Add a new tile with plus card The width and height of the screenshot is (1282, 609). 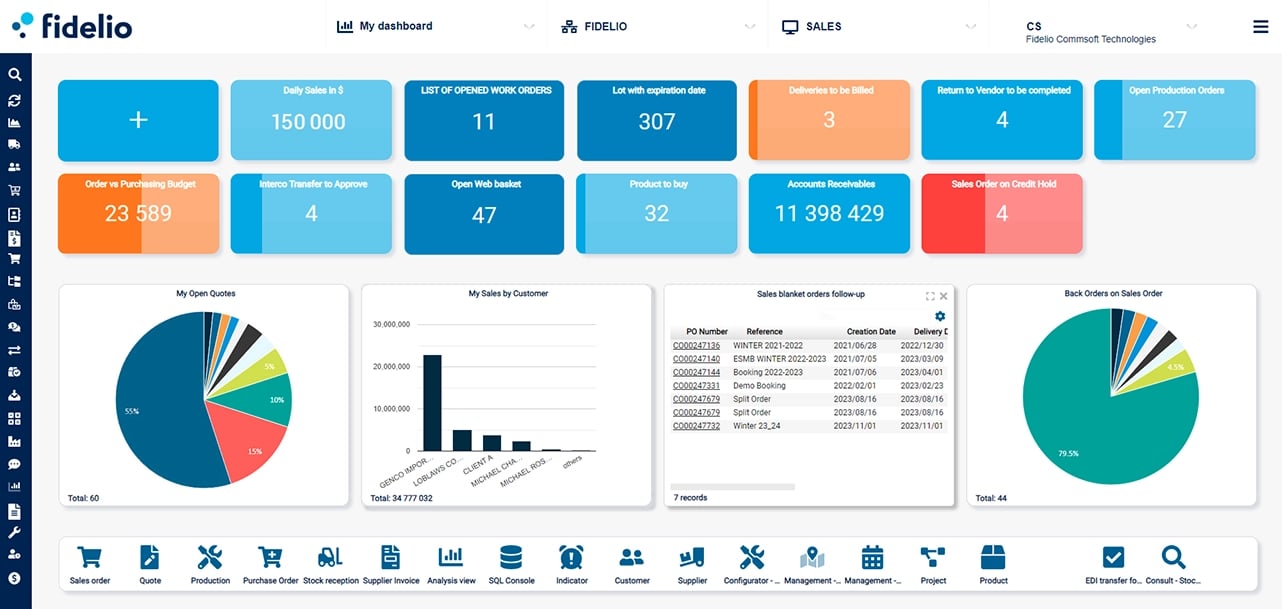138,120
